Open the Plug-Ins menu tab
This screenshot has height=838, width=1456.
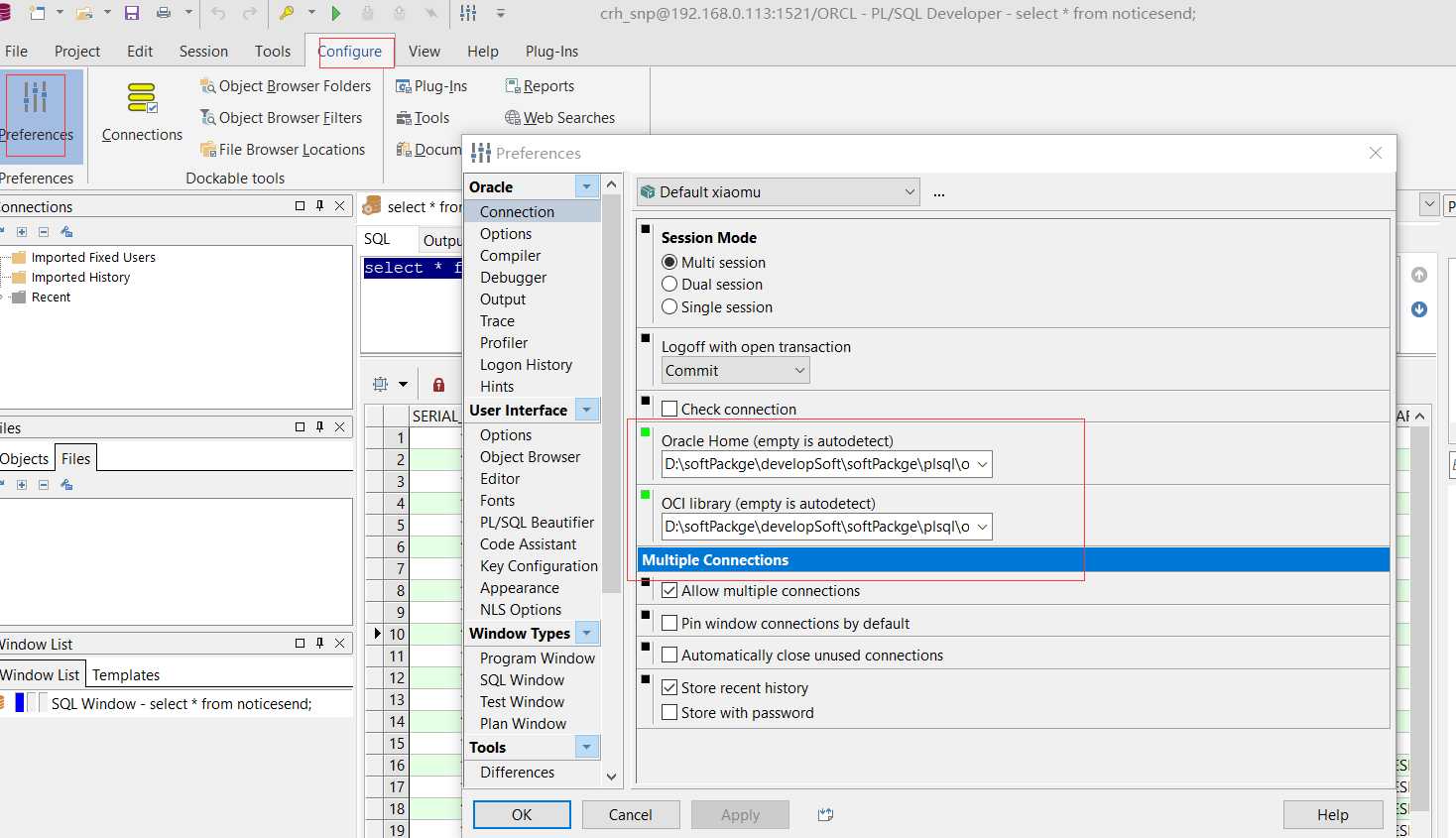click(x=551, y=52)
